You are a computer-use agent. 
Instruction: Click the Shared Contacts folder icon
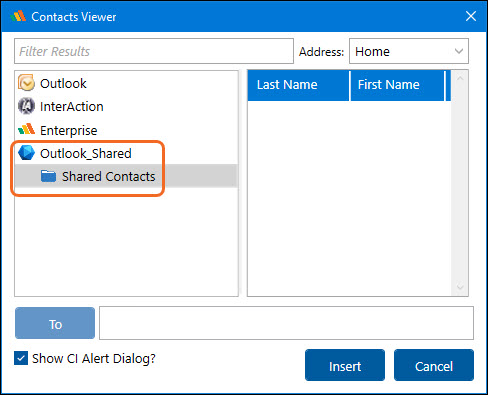point(48,176)
